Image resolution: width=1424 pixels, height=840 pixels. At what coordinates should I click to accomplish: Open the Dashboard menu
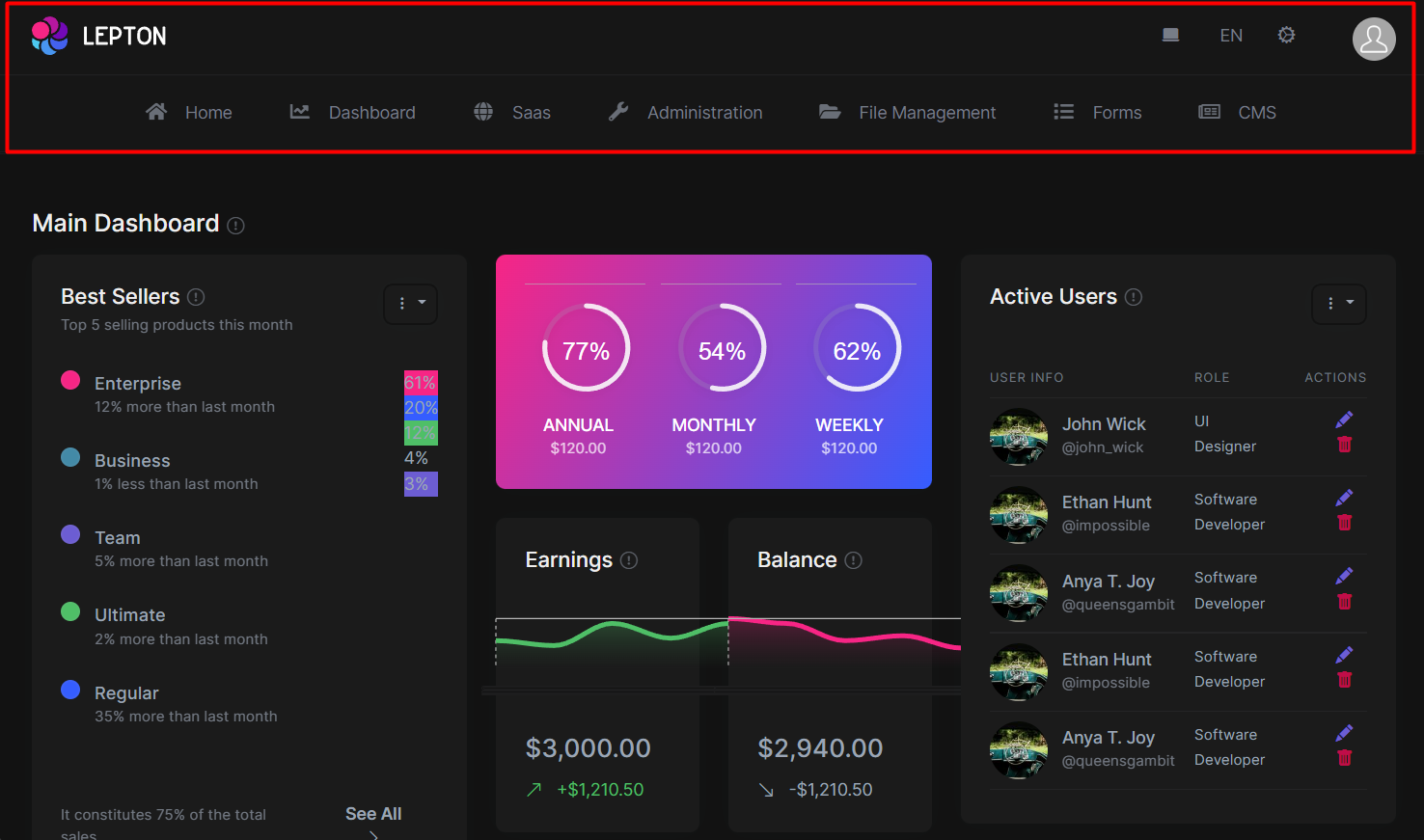coord(353,112)
